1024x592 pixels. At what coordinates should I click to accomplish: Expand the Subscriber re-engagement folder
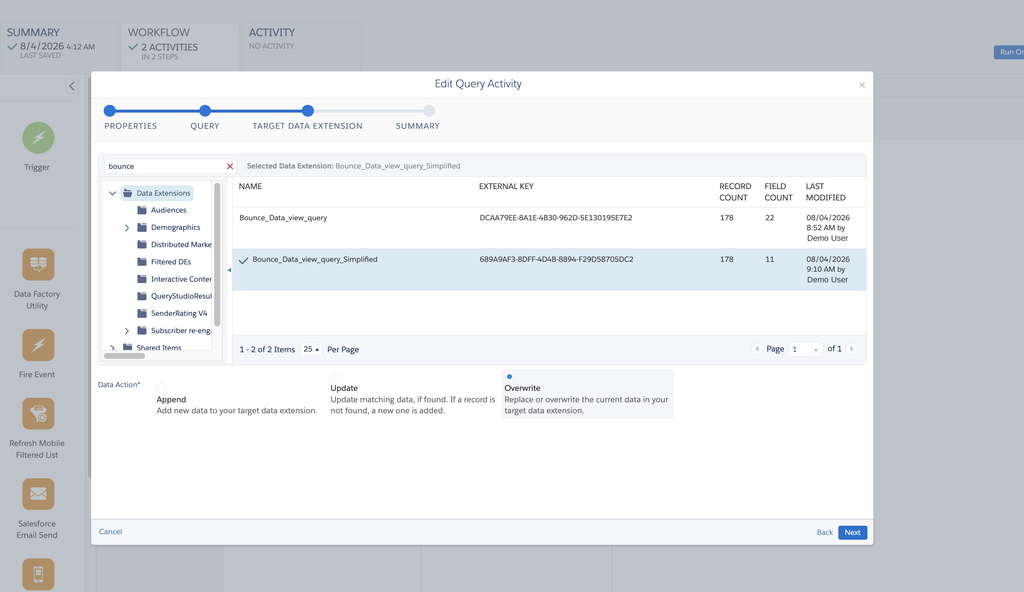click(x=127, y=331)
